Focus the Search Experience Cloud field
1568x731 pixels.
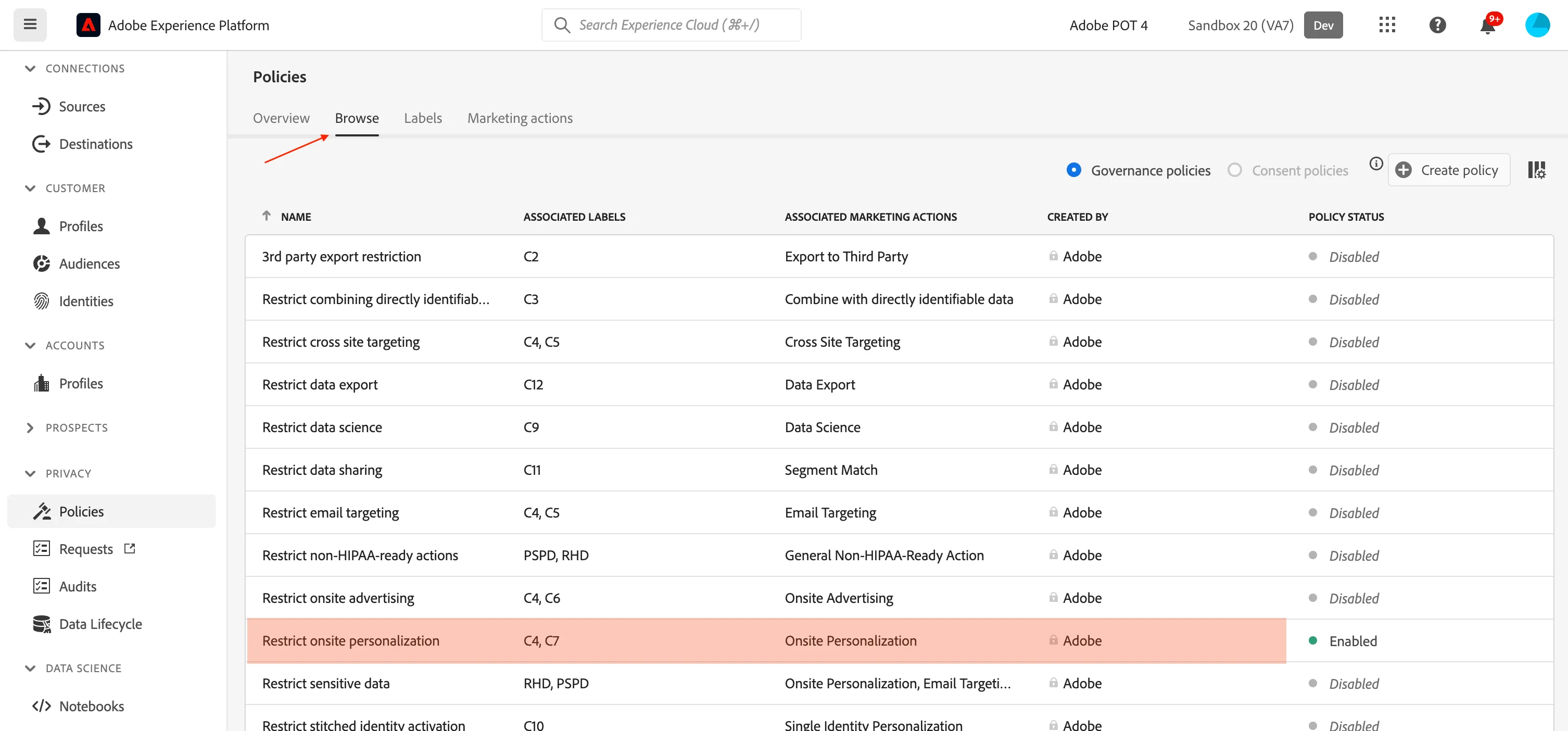click(671, 25)
